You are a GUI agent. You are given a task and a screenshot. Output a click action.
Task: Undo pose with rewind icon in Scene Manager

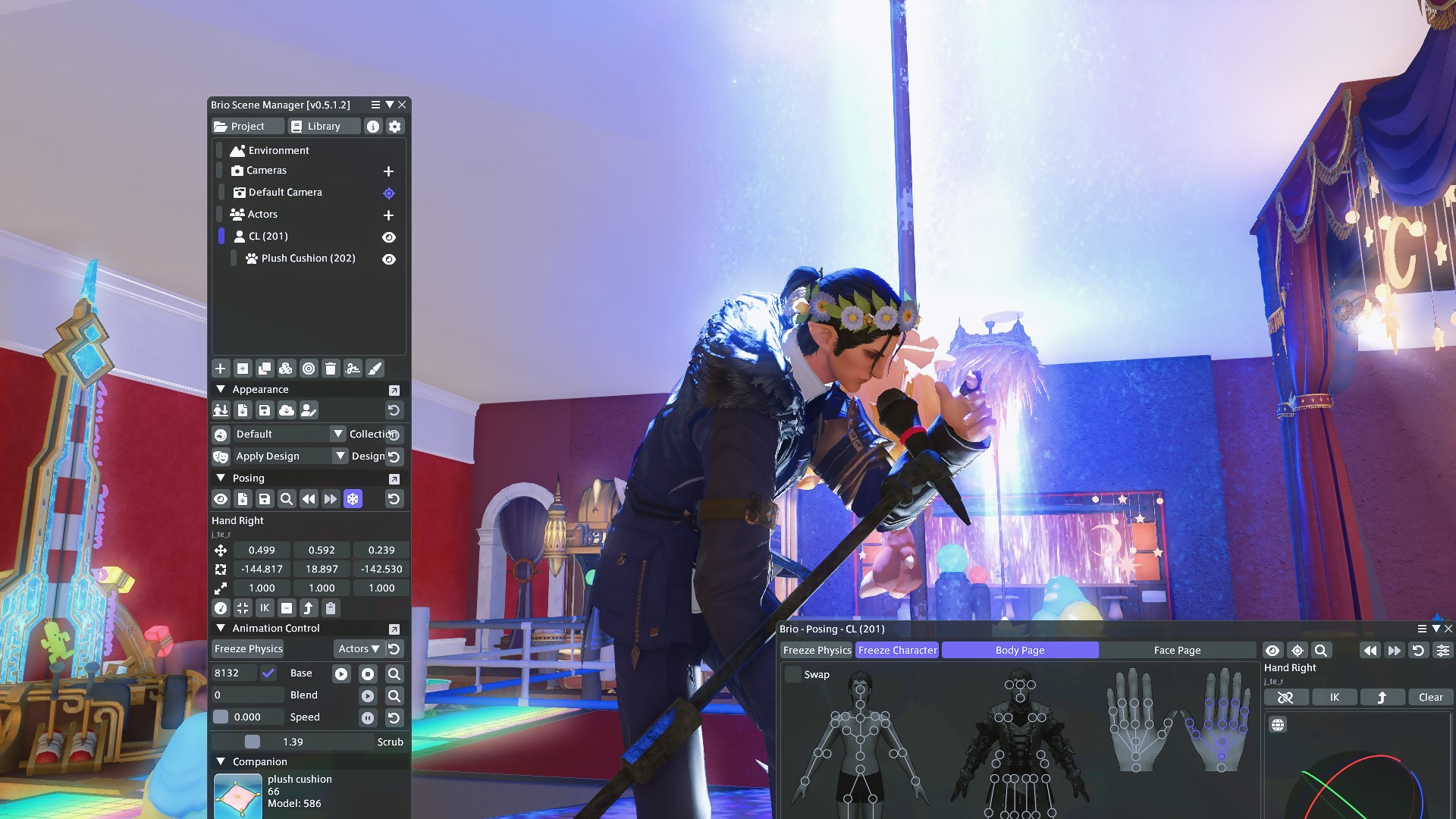tap(309, 499)
